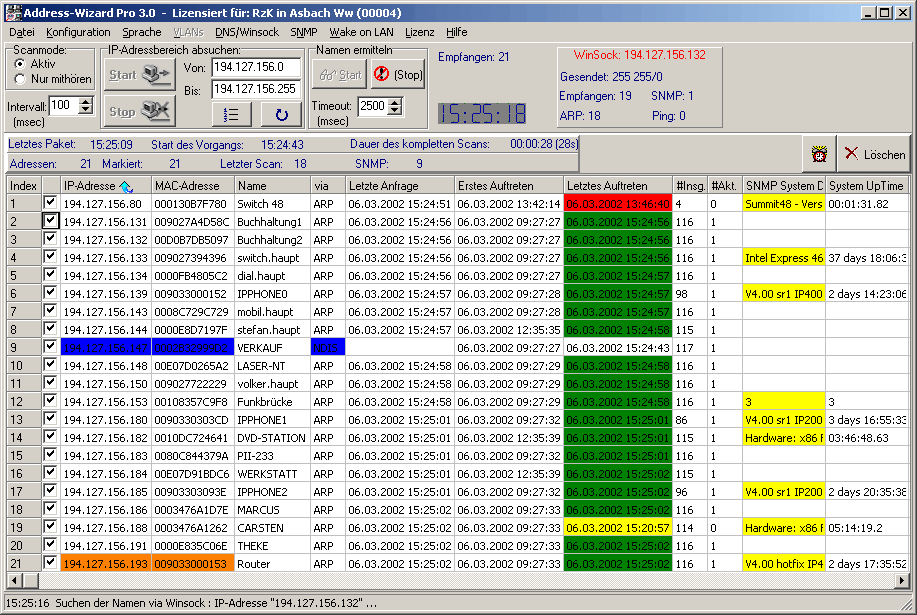Sort by the MAC-Adresse column header
The height and width of the screenshot is (615, 917).
192,186
